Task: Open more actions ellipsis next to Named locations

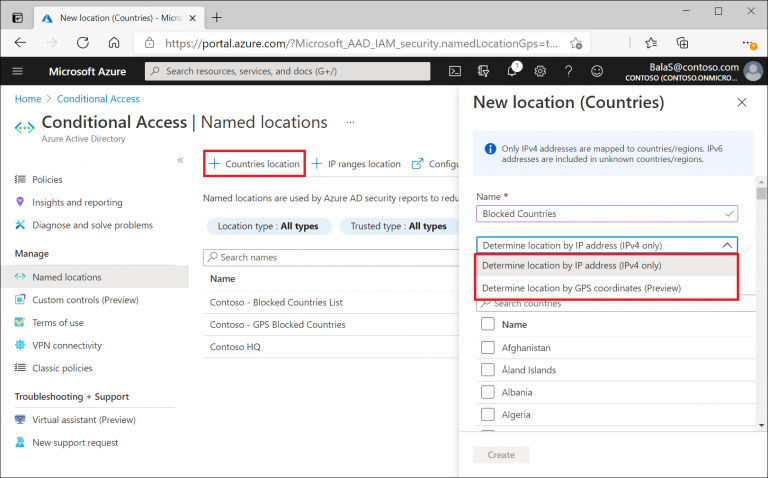Action: coord(350,122)
